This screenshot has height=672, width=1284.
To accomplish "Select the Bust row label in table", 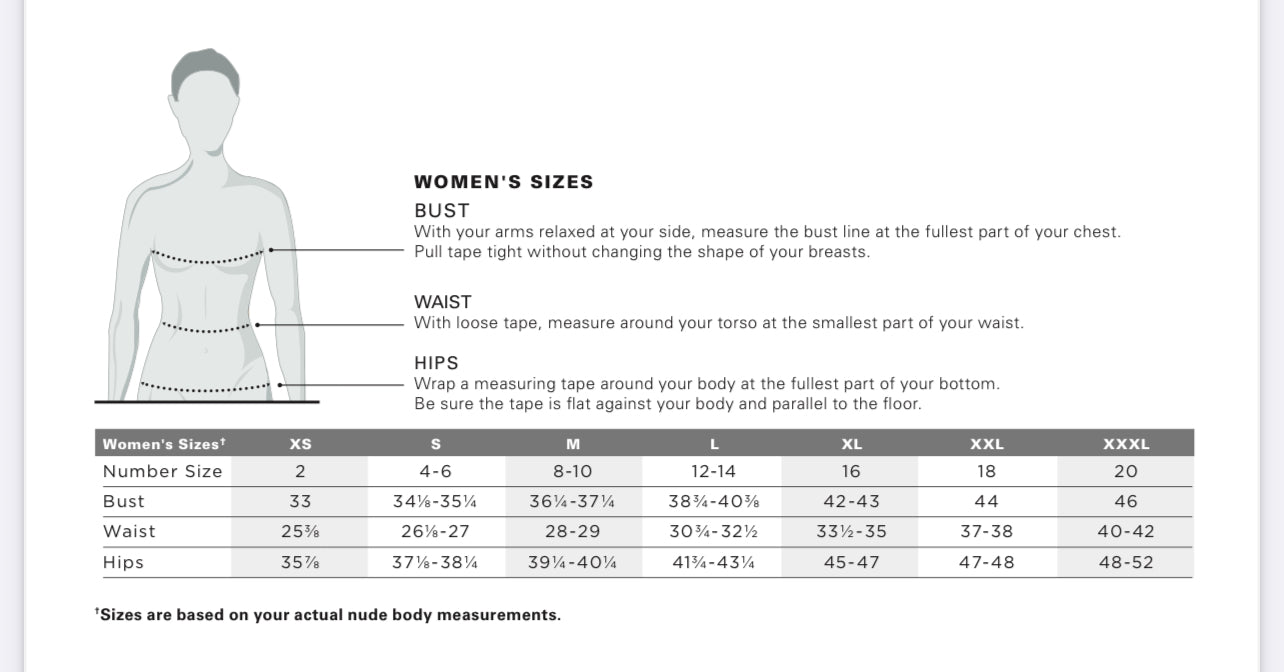I will point(124,501).
